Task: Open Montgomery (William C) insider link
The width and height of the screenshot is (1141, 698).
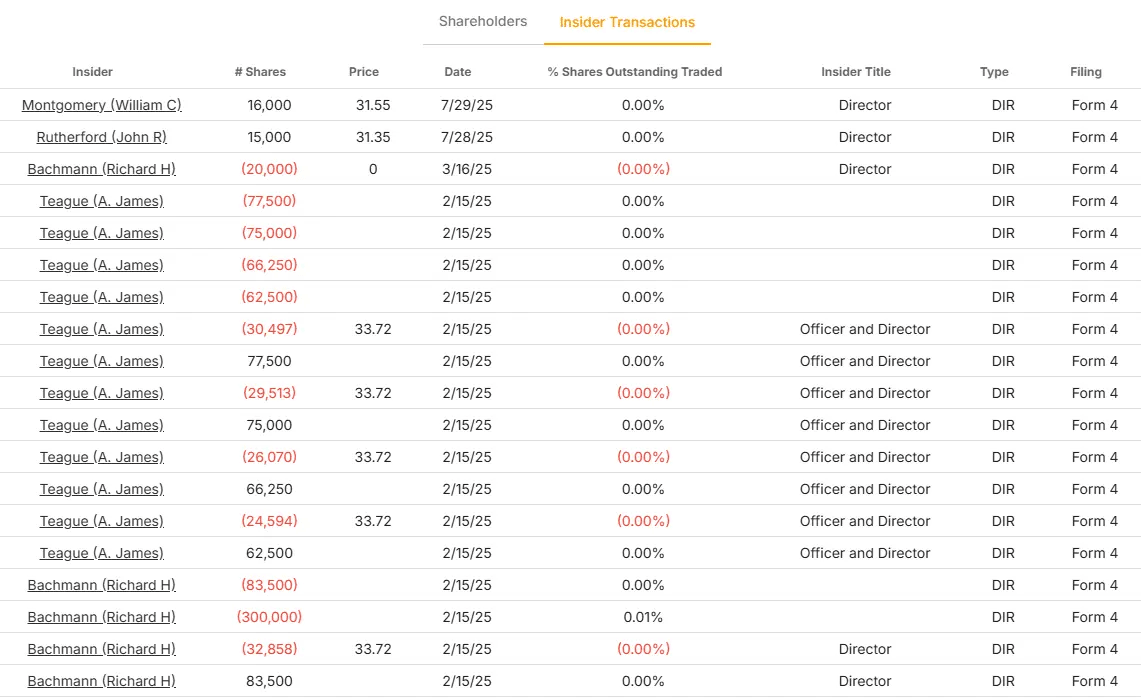Action: [x=102, y=105]
